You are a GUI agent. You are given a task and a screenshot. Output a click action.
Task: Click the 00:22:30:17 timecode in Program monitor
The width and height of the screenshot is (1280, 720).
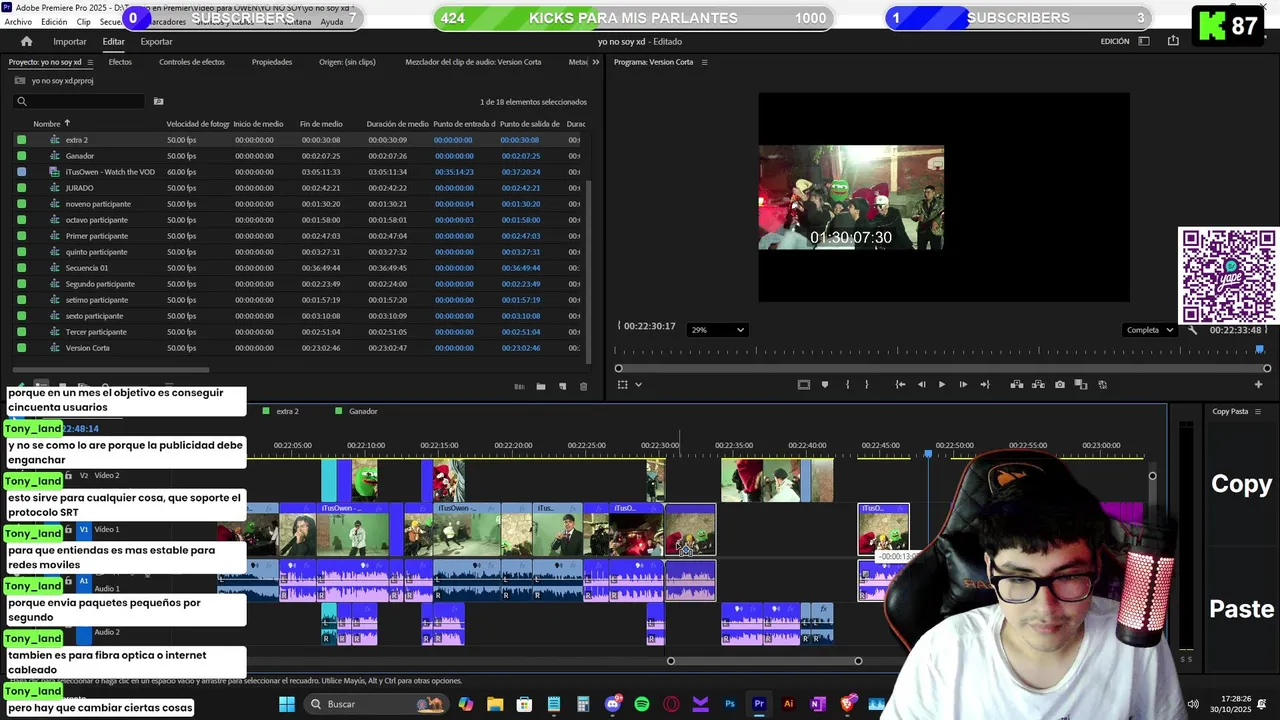pos(649,327)
